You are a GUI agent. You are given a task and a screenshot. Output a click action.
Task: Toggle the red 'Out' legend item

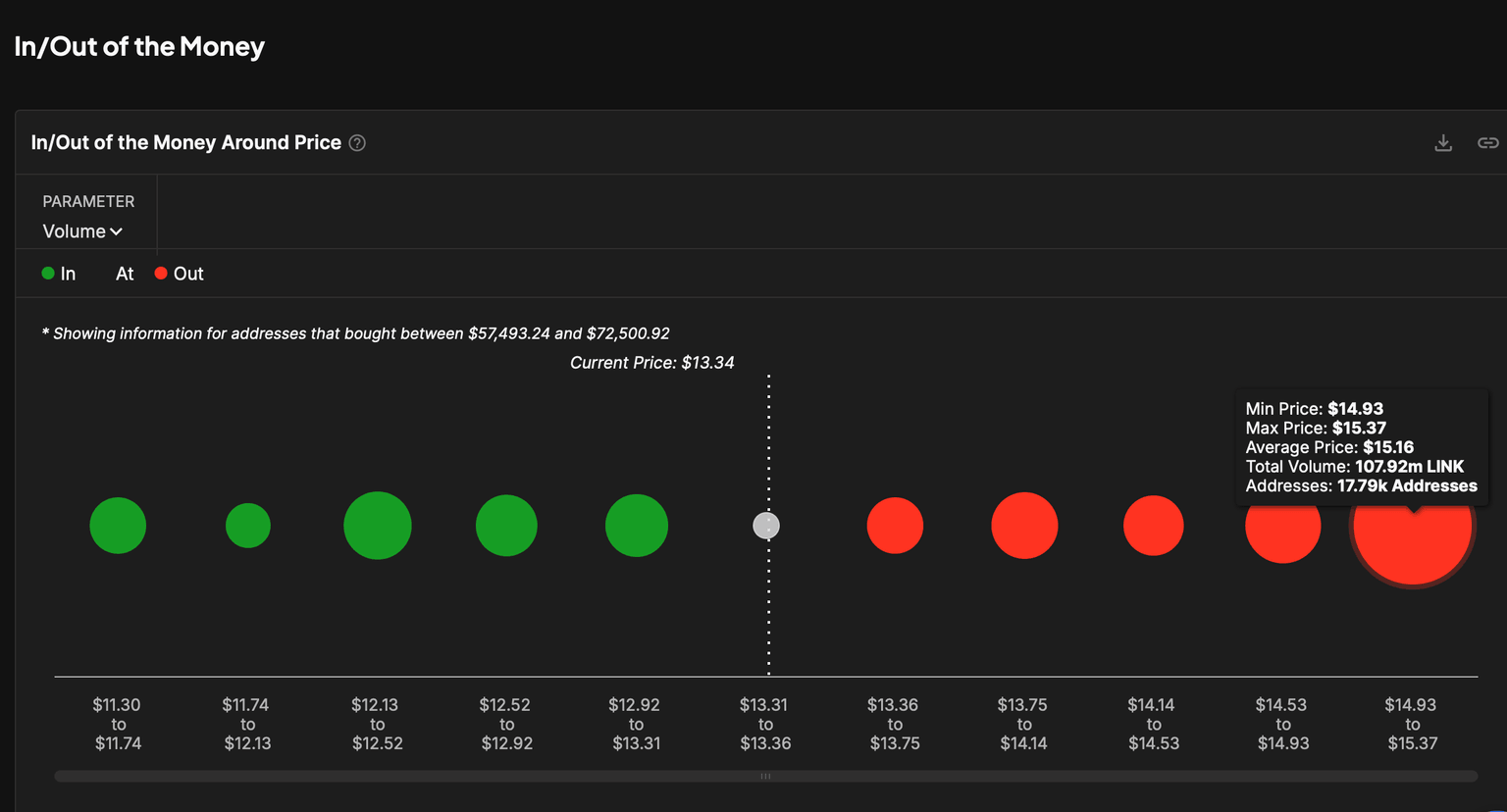click(x=180, y=274)
